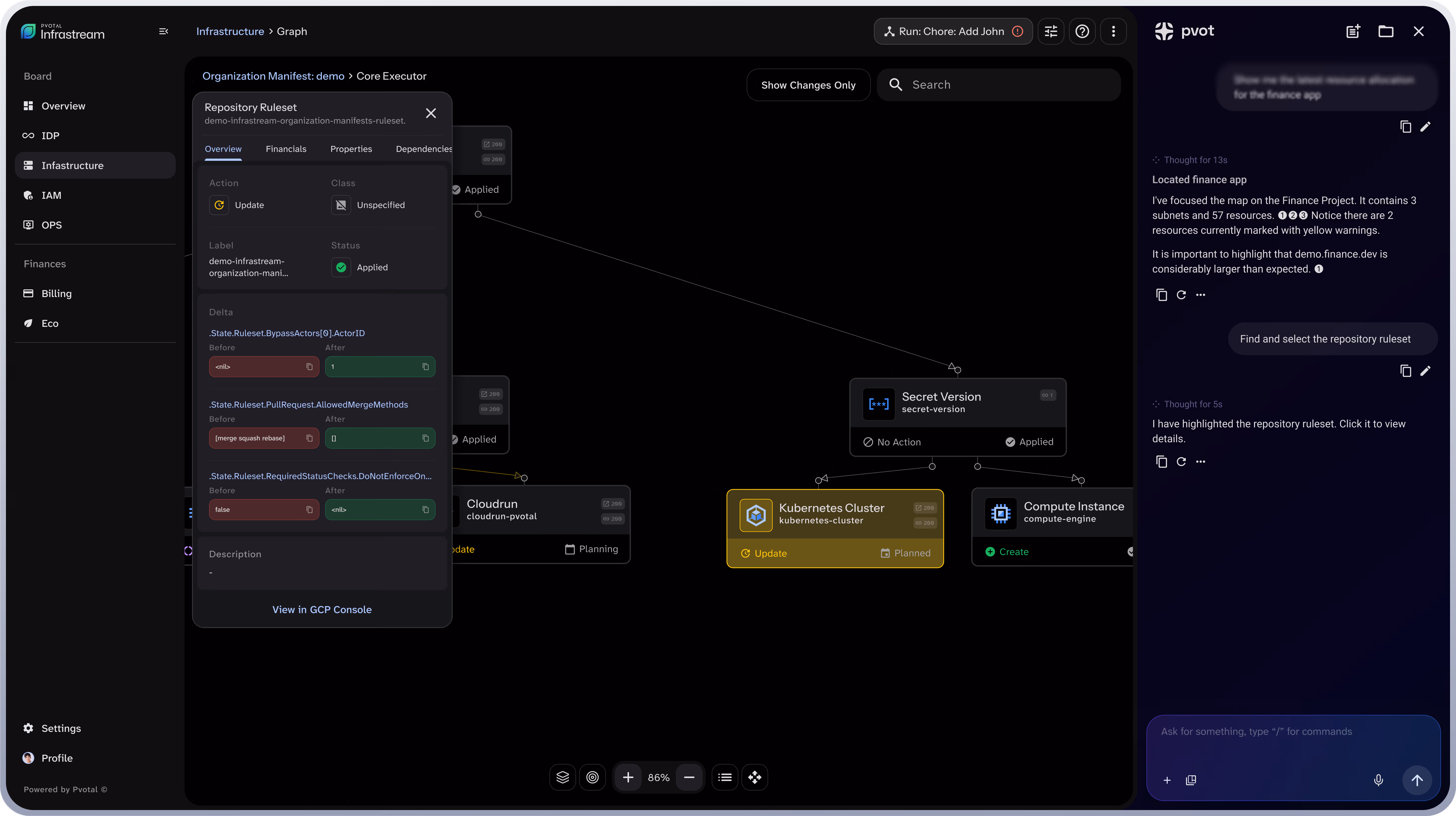Click Infrastructure breadcrumb link

pyautogui.click(x=230, y=32)
